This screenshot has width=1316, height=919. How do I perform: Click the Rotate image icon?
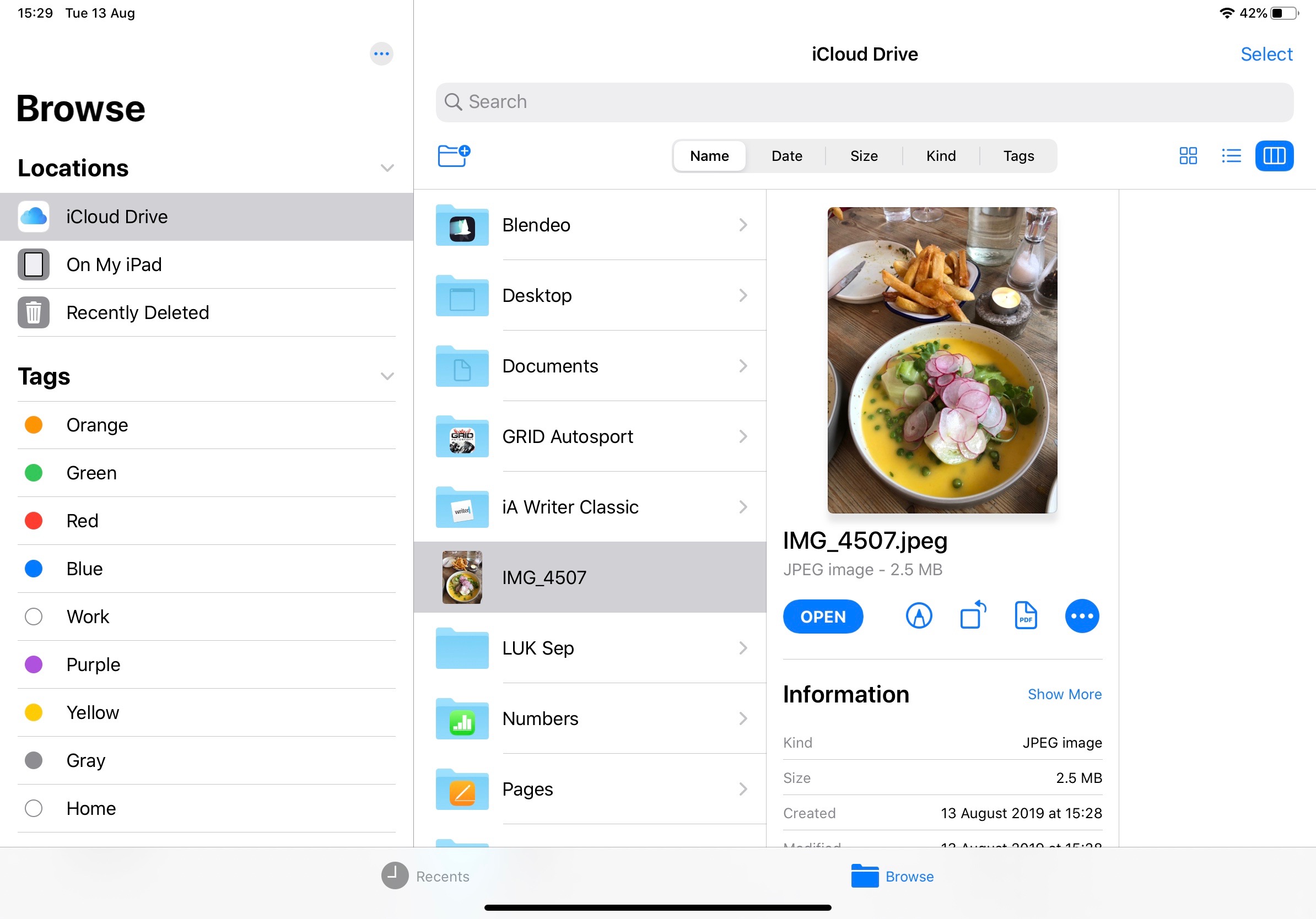click(x=973, y=616)
